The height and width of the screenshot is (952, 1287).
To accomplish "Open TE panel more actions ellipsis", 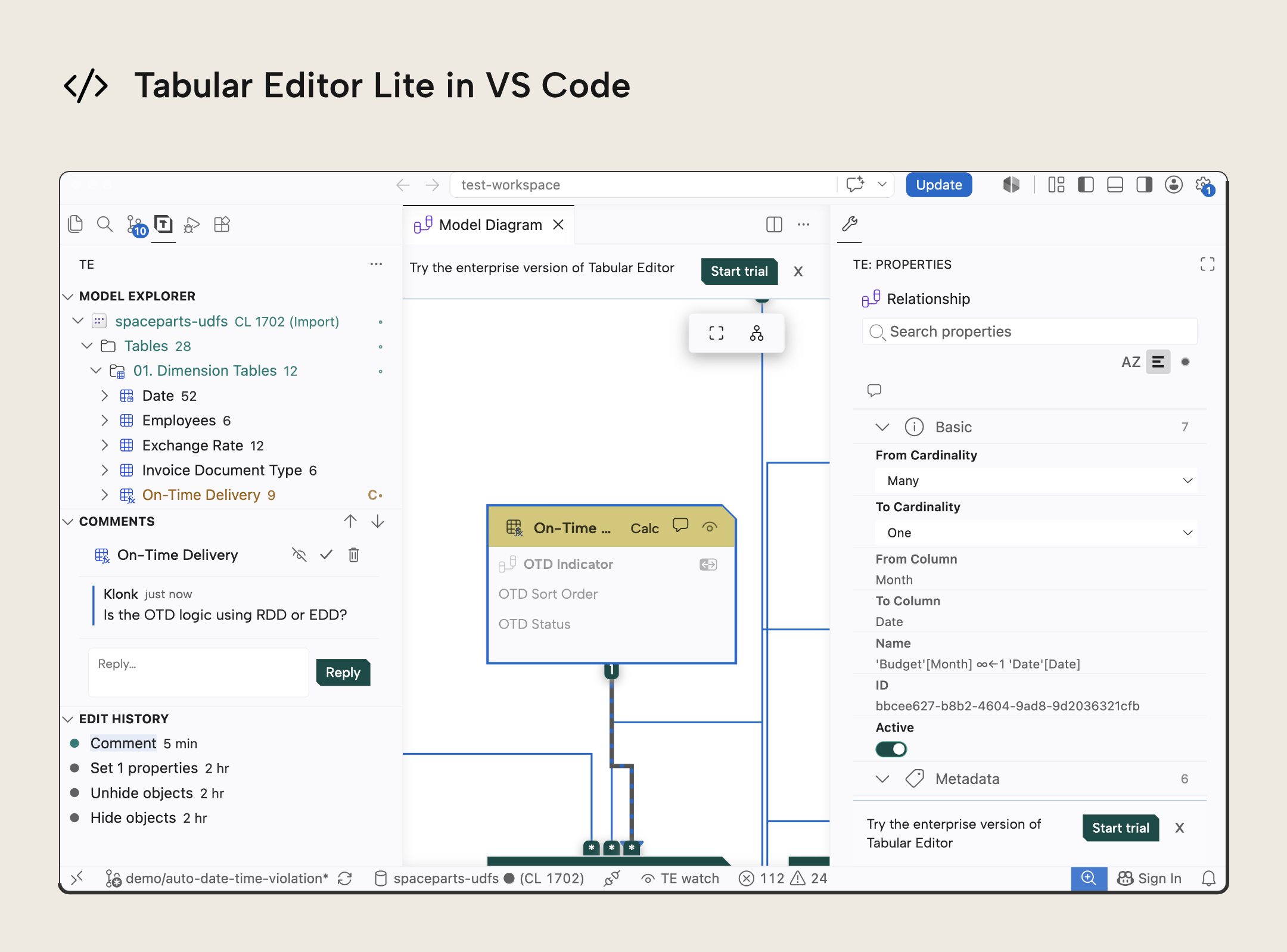I will [x=376, y=264].
